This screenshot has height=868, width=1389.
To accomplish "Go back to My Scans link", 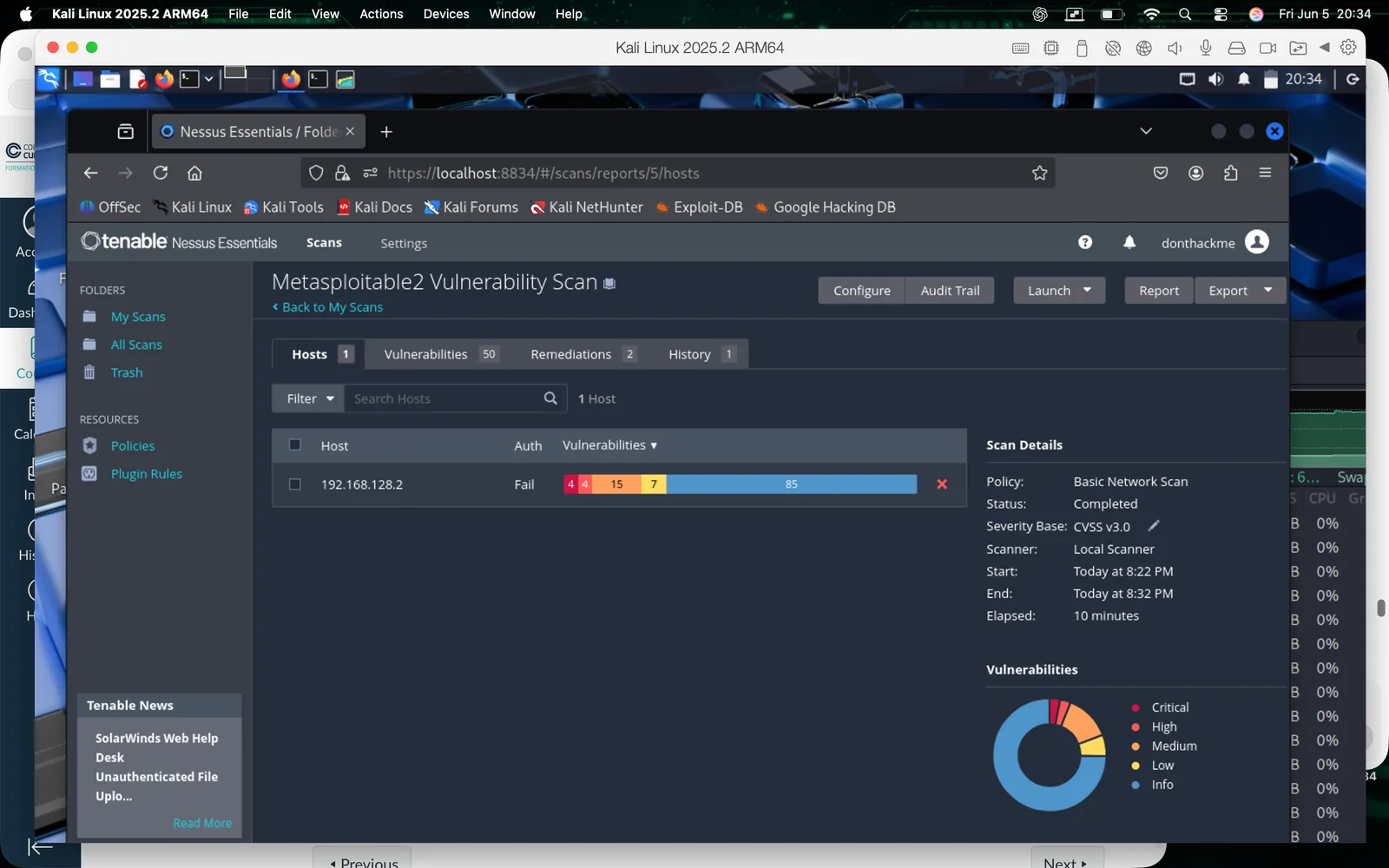I will [327, 307].
